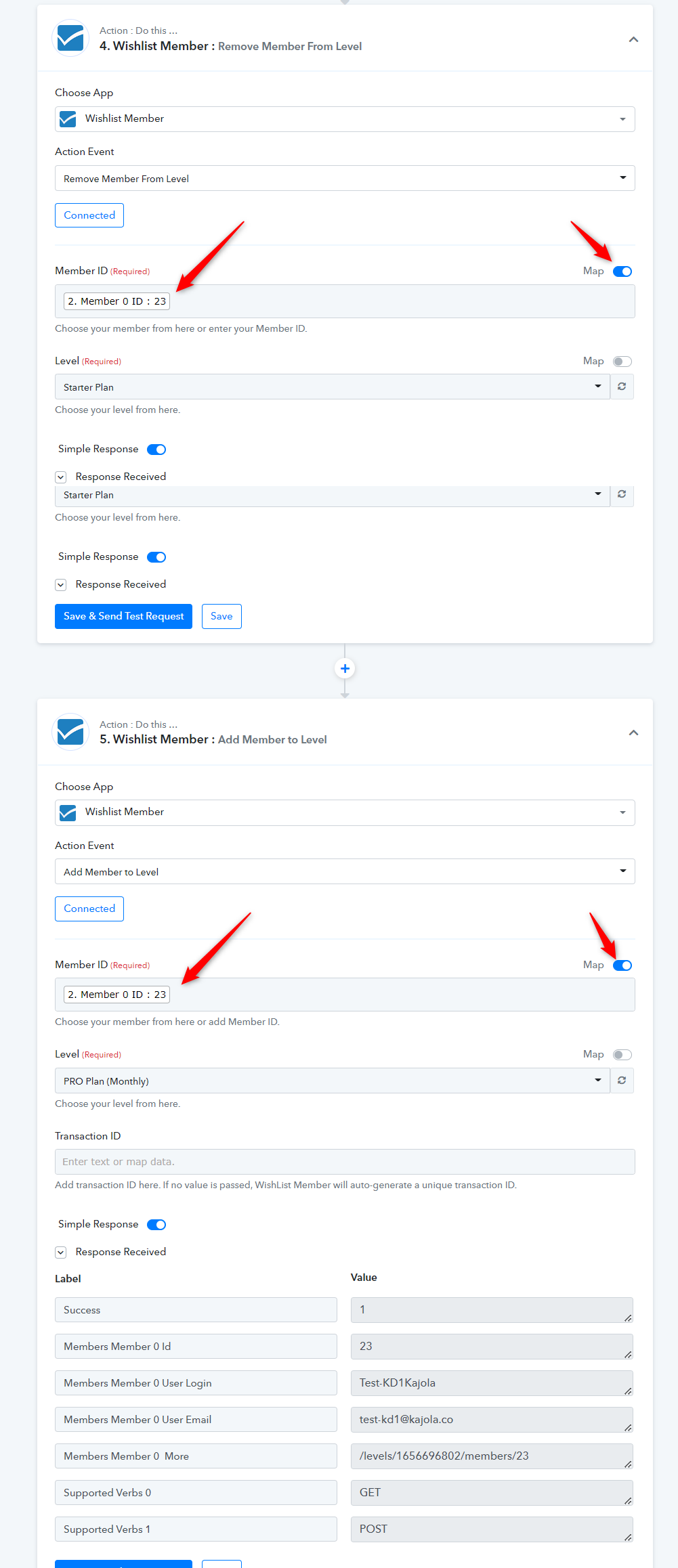Image resolution: width=678 pixels, height=1568 pixels.
Task: Click Supported Verbs 0 label field
Action: tap(196, 1493)
